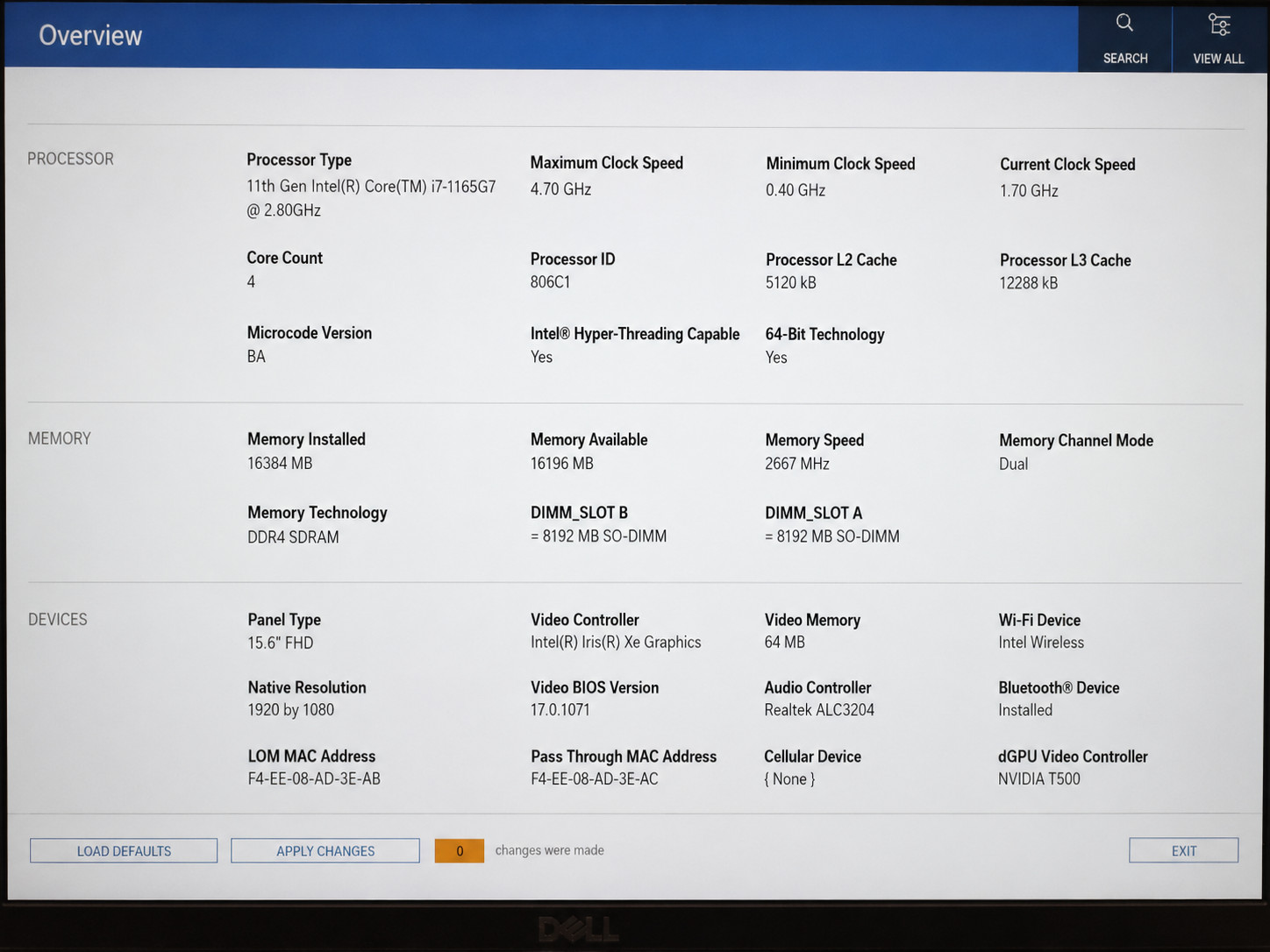Click the Memory Channel Mode value Dual
The image size is (1270, 952).
click(1013, 464)
